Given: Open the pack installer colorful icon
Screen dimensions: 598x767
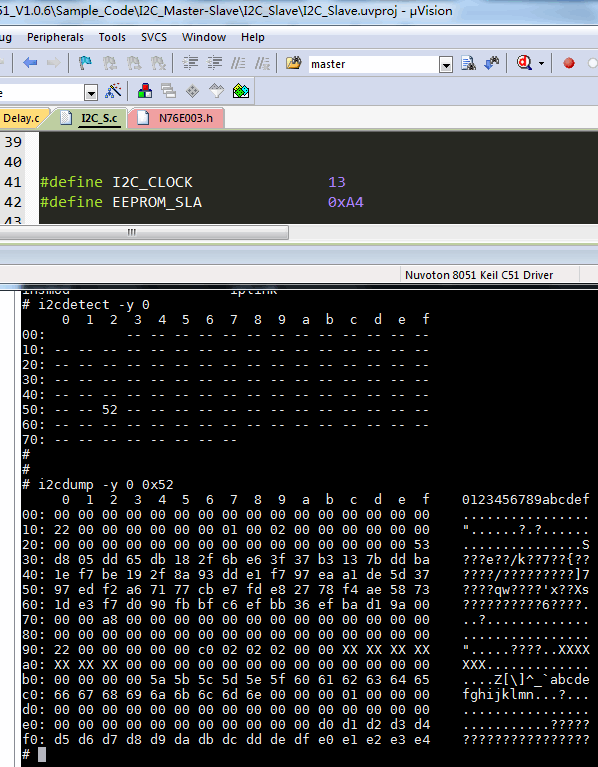Looking at the screenshot, I should (x=241, y=91).
